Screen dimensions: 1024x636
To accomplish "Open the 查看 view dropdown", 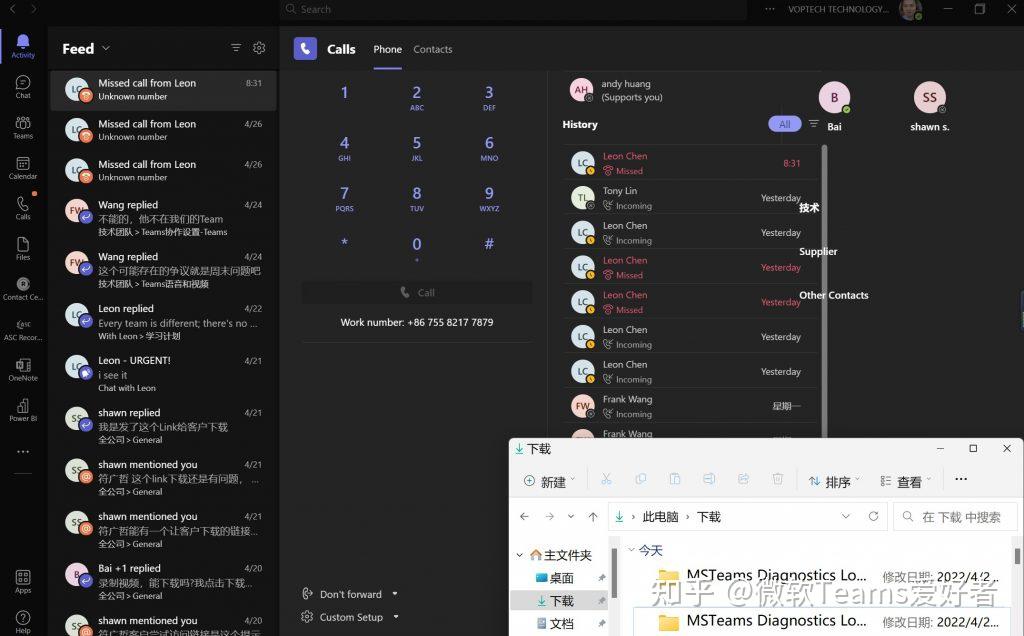I will click(905, 481).
